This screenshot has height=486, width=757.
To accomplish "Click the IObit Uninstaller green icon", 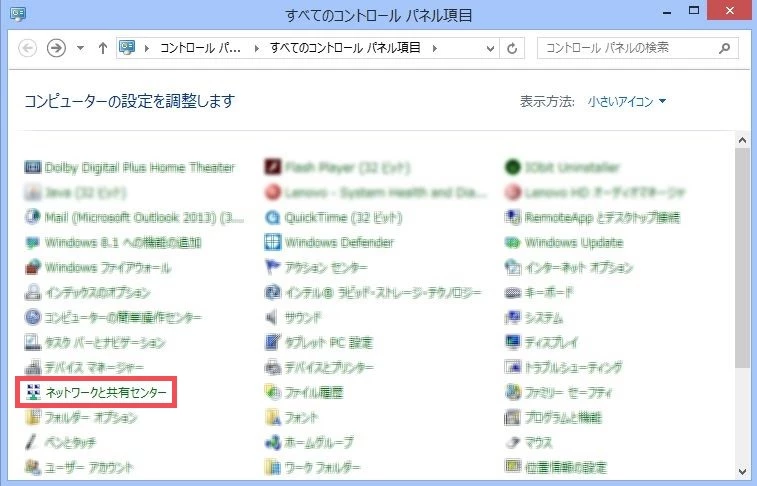I will tap(512, 167).
